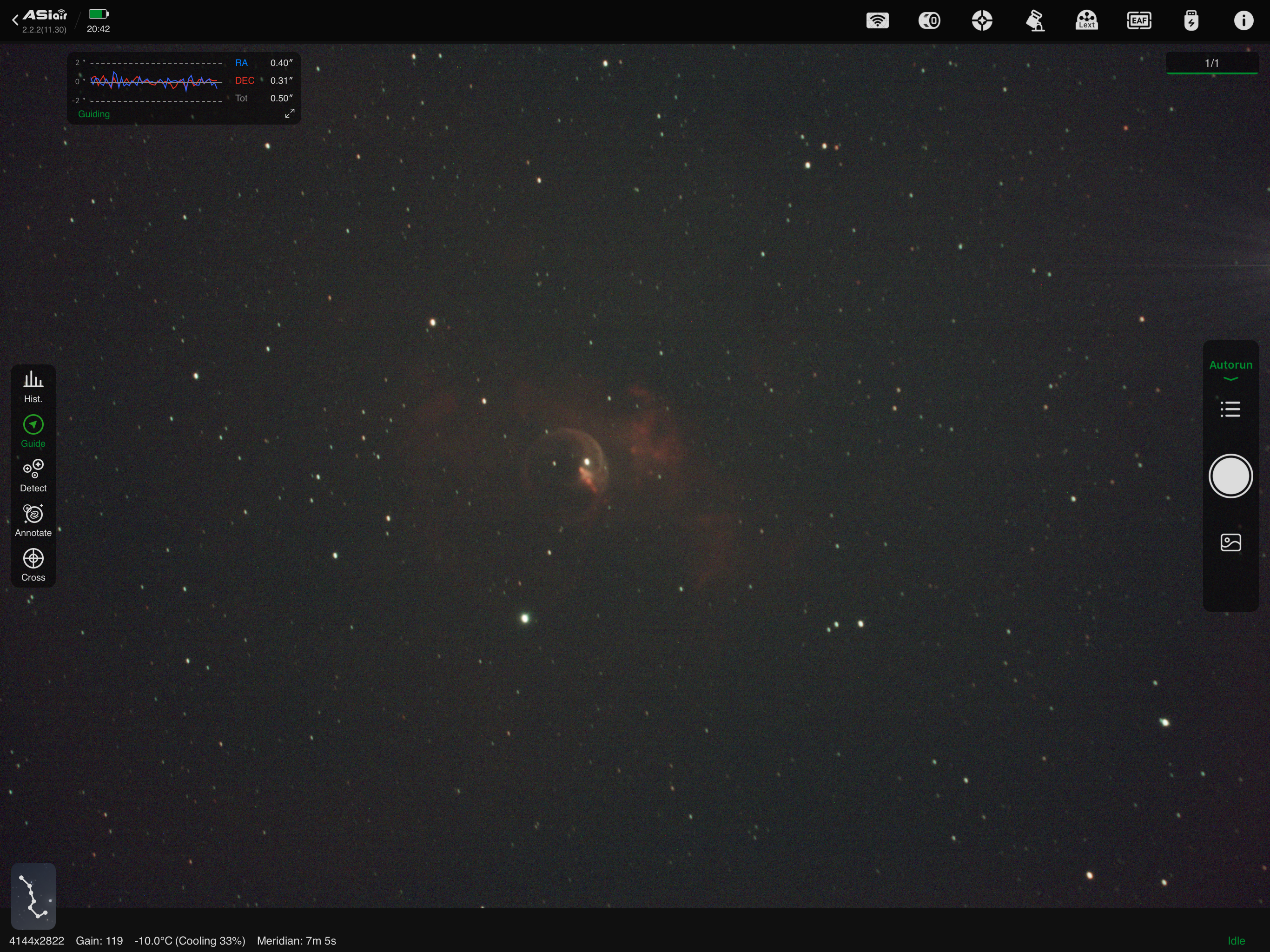
Task: Open USB storage settings icon
Action: [1191, 21]
